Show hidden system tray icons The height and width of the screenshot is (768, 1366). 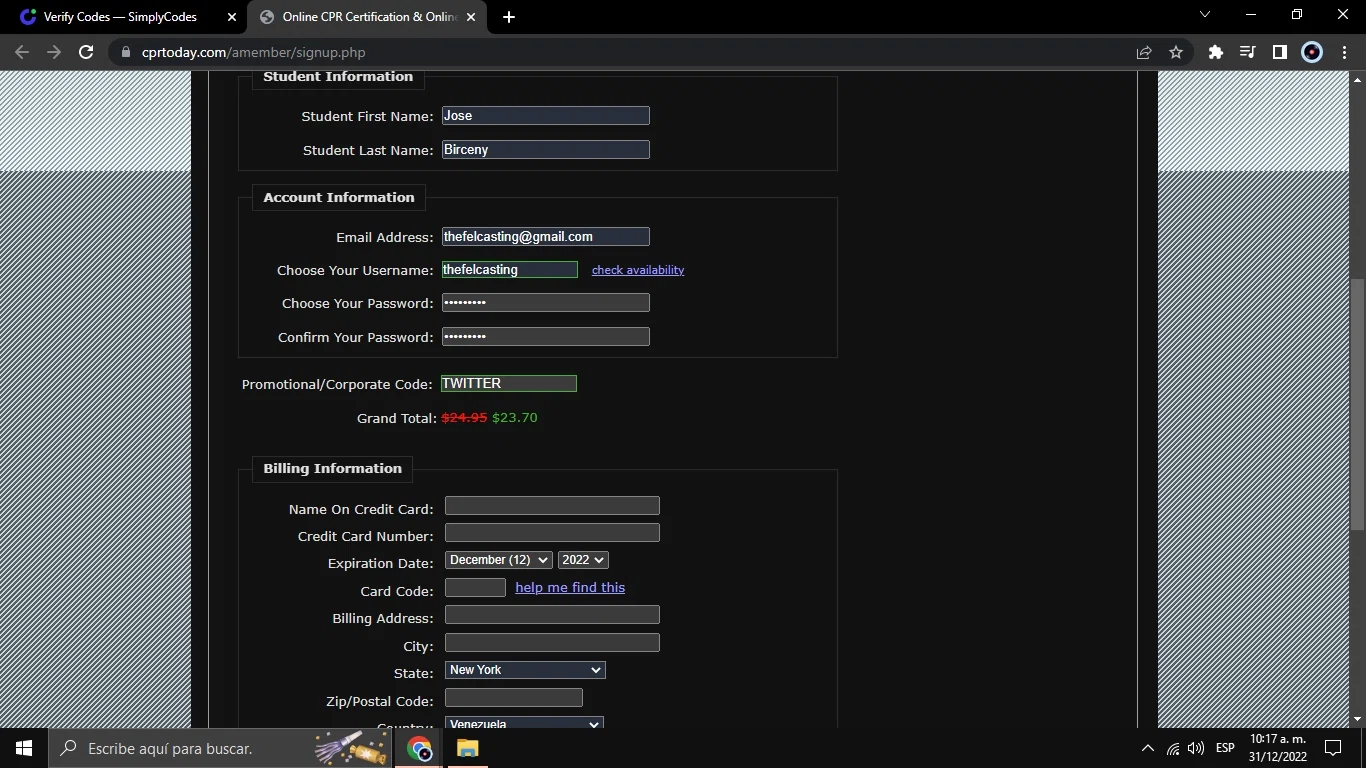[x=1147, y=748]
